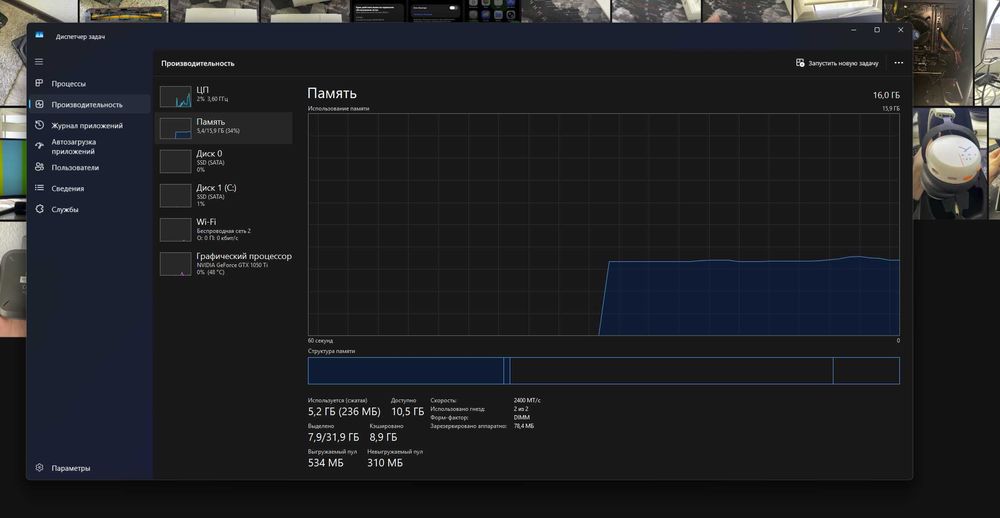
Task: Click the 2400 МТ/с speed value
Action: [x=527, y=401]
